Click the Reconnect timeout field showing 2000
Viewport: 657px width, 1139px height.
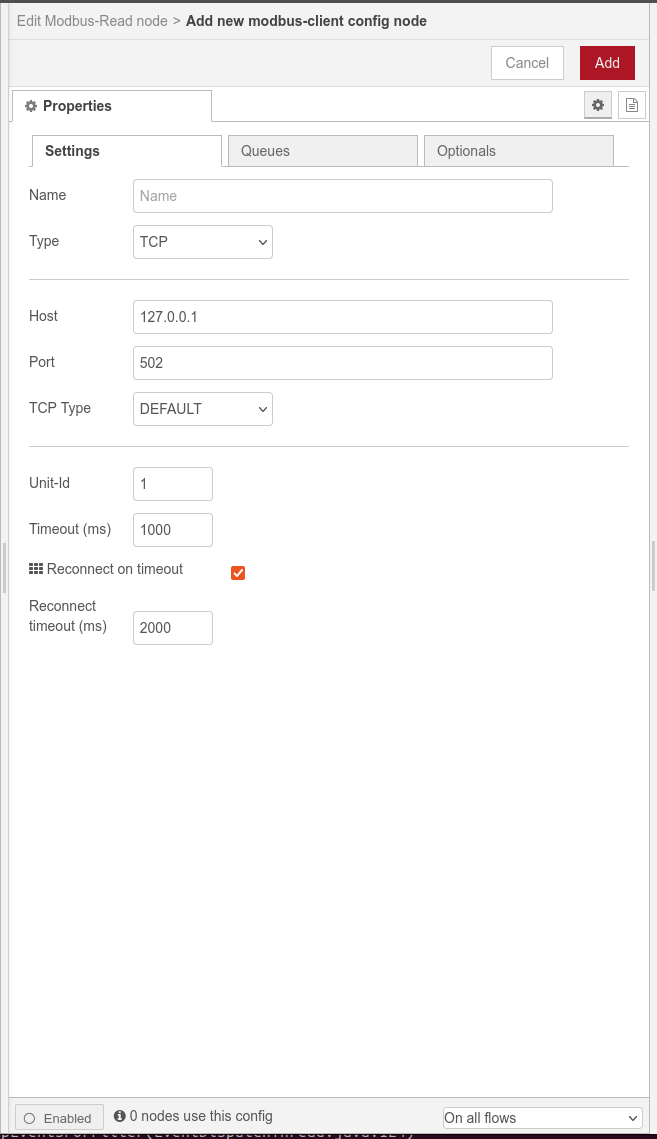click(173, 628)
